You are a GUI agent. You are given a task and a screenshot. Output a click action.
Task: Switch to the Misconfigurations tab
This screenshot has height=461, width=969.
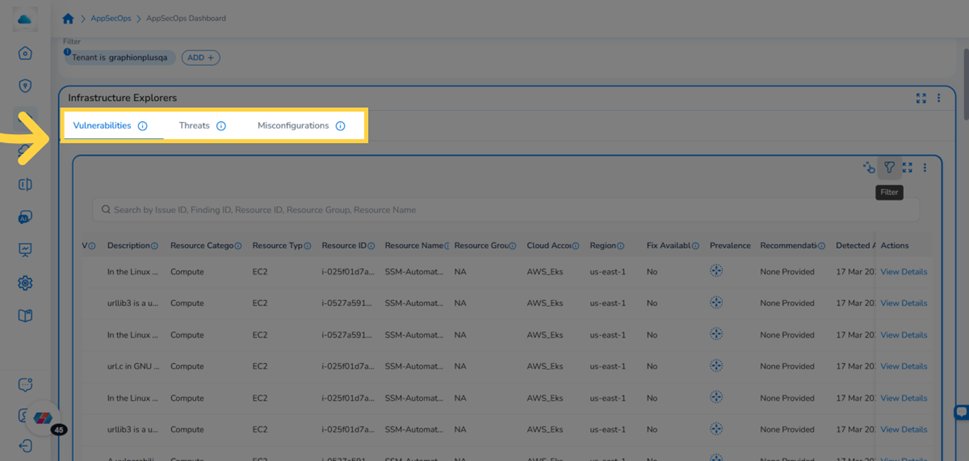pyautogui.click(x=293, y=125)
